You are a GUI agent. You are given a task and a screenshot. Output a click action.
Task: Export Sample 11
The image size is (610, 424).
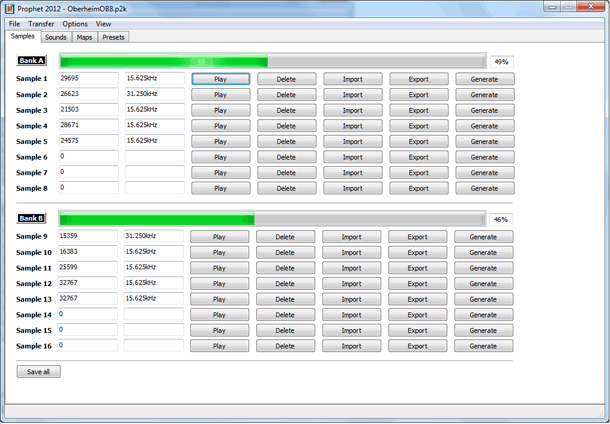(418, 268)
